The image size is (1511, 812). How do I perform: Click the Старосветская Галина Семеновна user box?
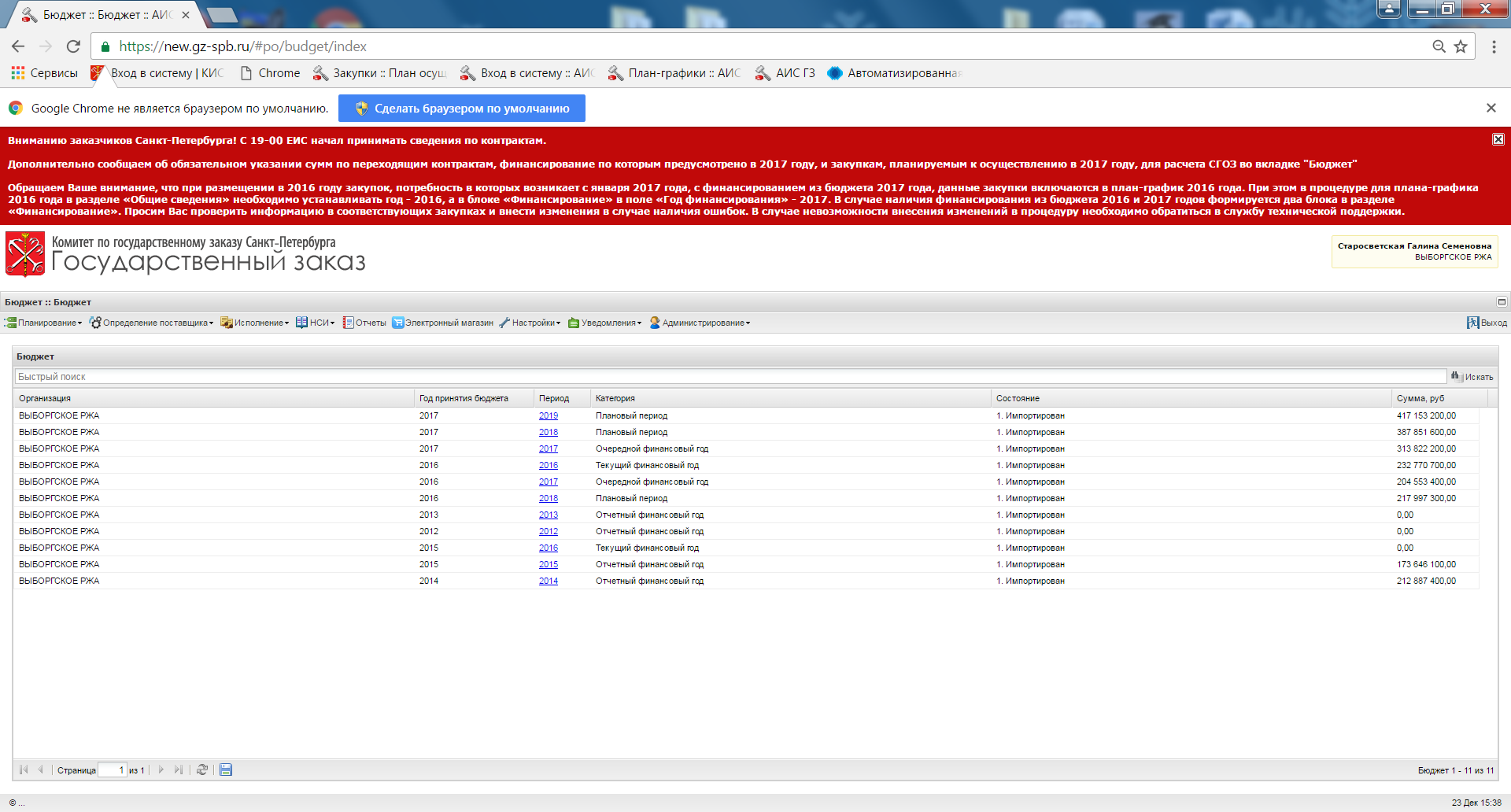pyautogui.click(x=1414, y=252)
